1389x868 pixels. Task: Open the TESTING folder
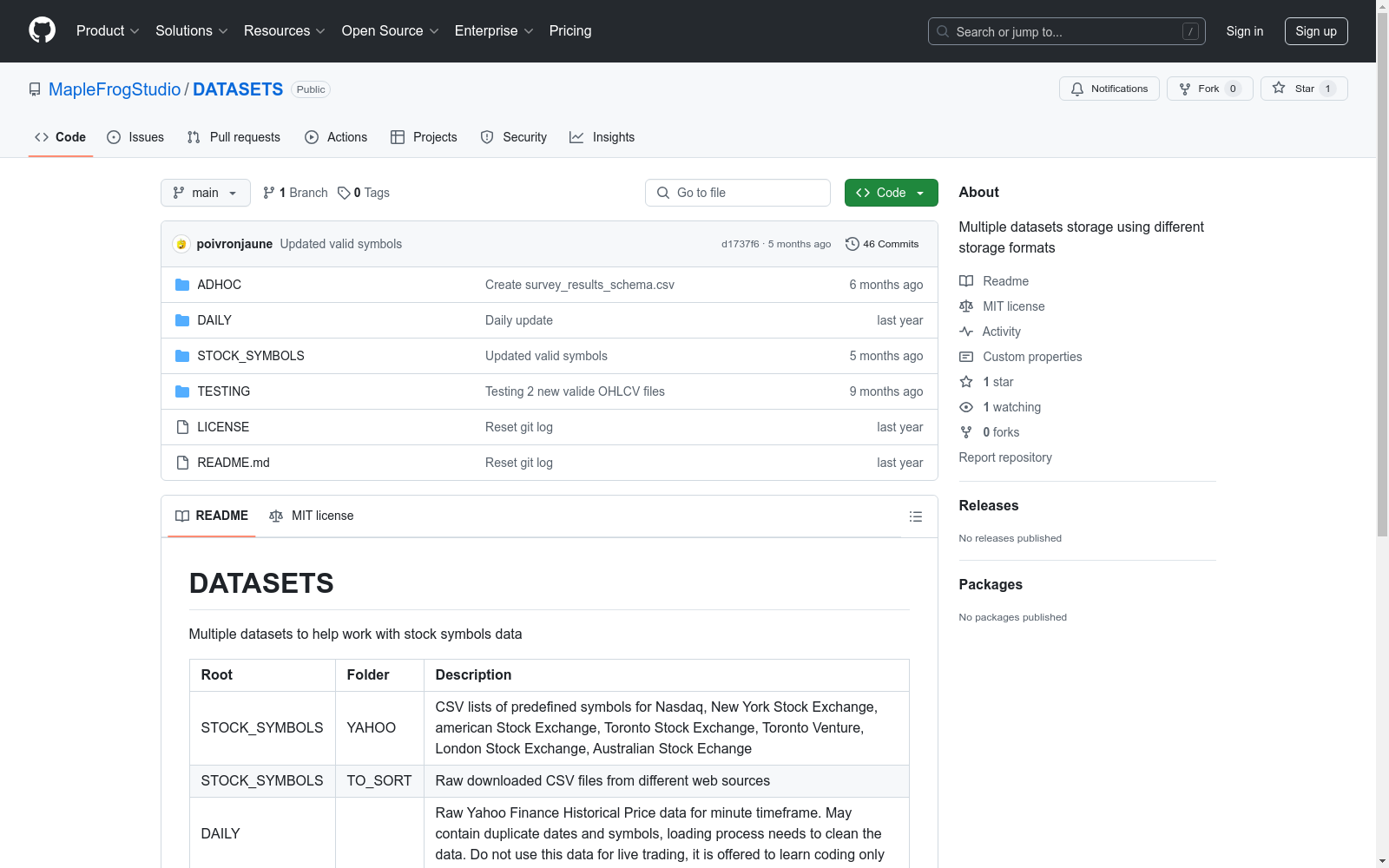[224, 391]
